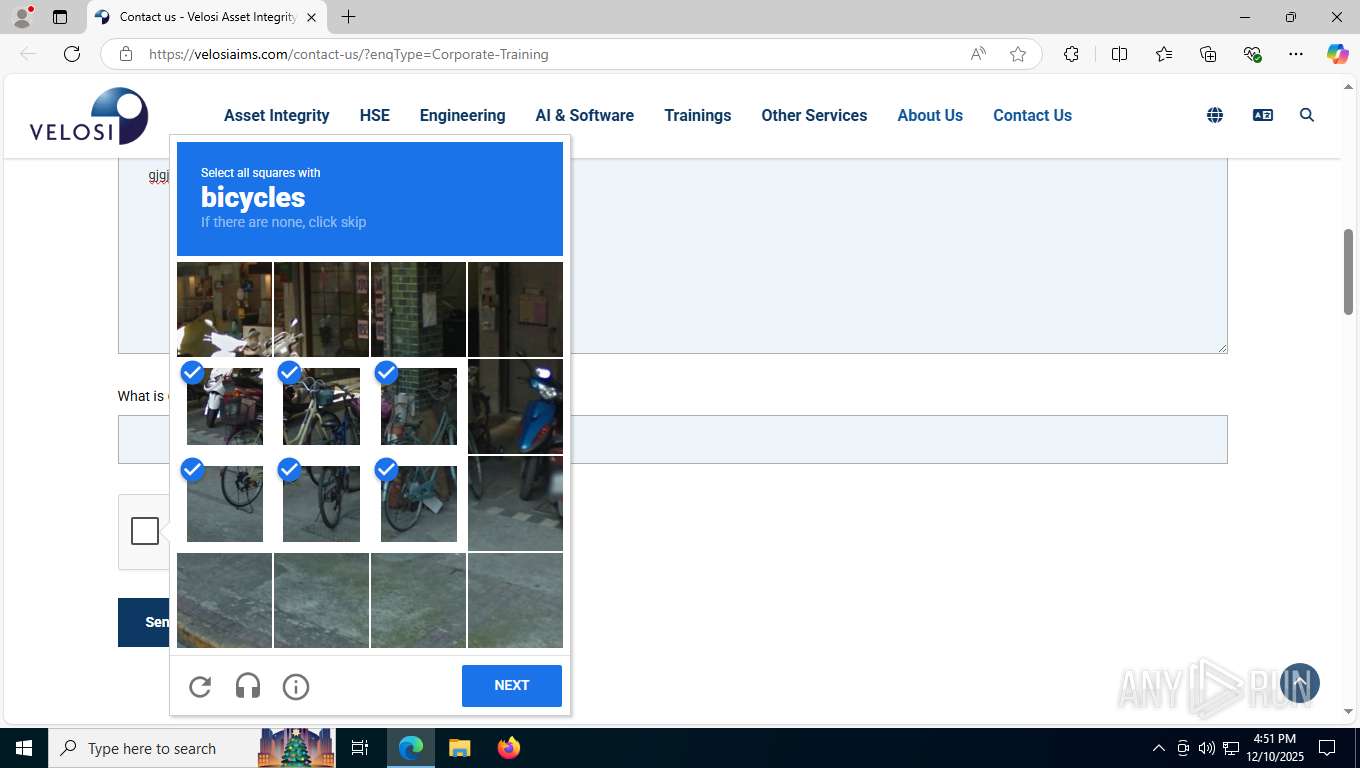Go to Contact Us page
The height and width of the screenshot is (768, 1360).
1032,115
